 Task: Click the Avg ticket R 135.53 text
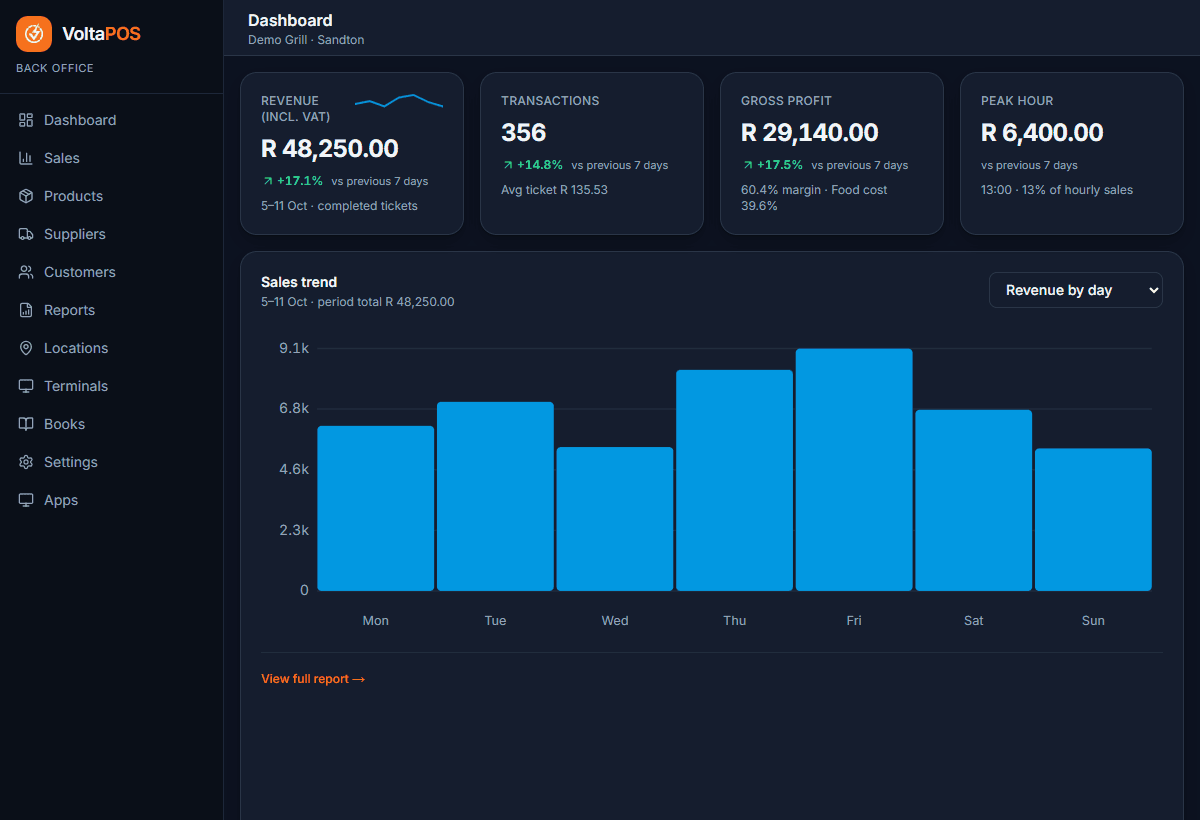pos(554,190)
